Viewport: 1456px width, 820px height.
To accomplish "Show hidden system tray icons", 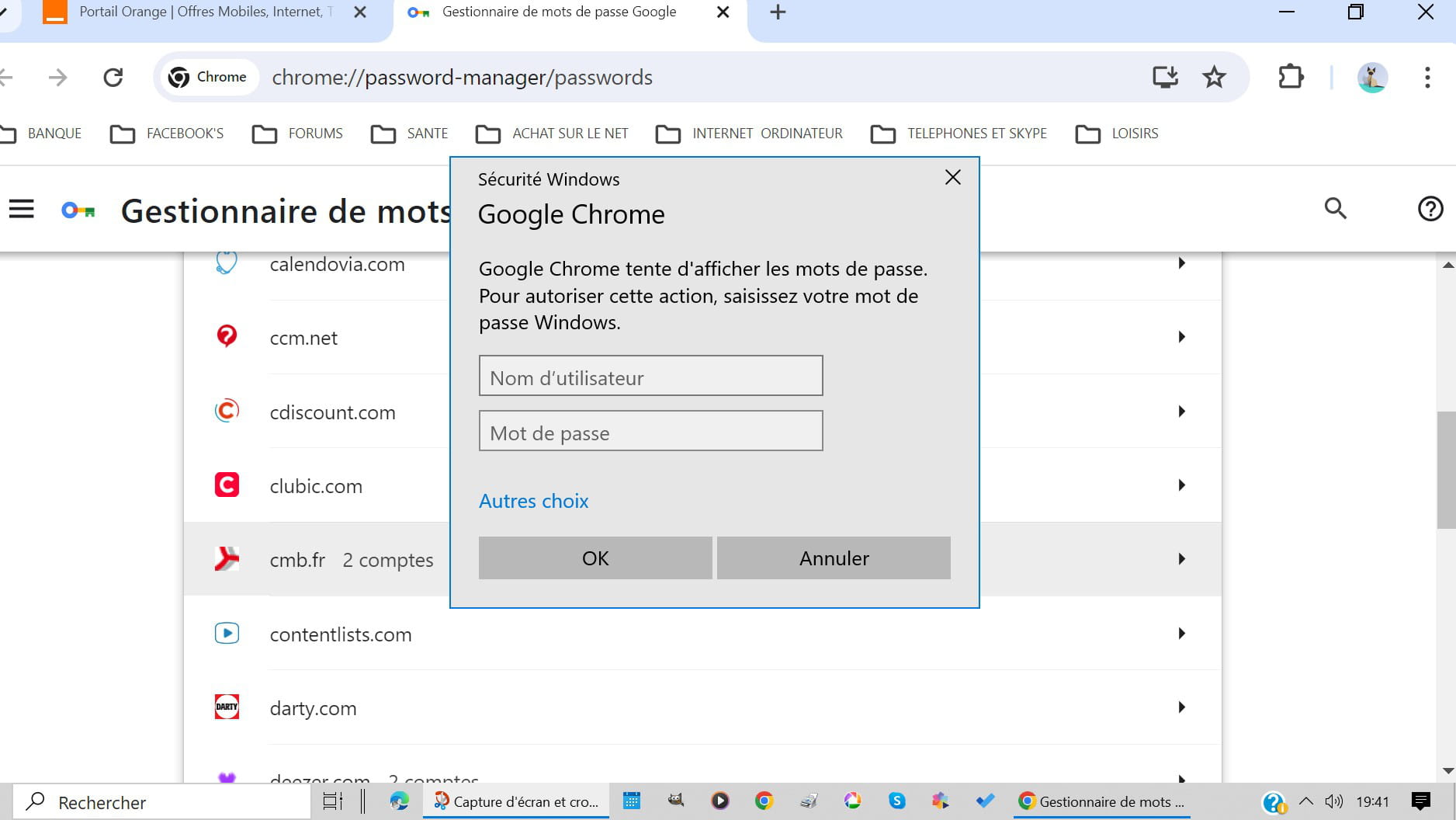I will (1306, 801).
